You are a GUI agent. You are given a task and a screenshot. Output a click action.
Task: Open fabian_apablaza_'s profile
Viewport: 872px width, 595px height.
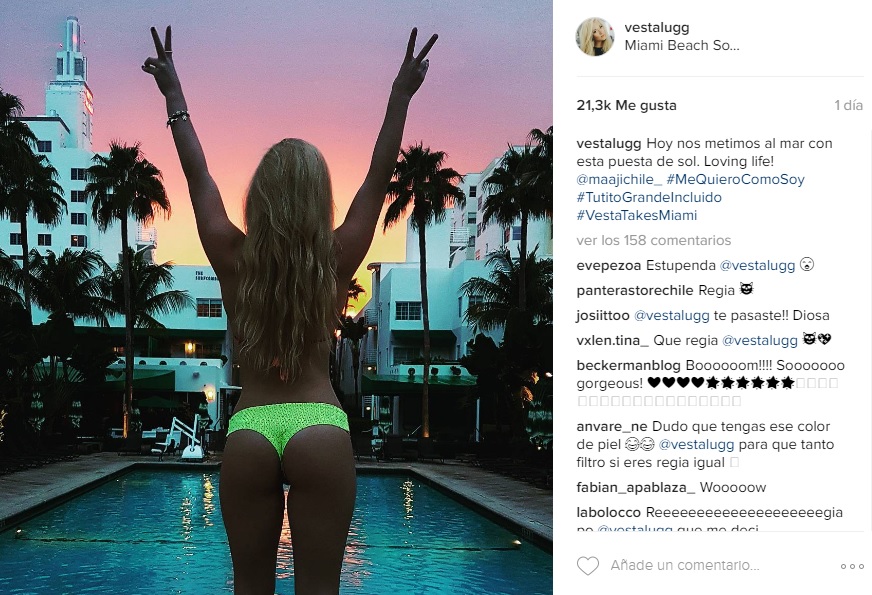(x=636, y=488)
